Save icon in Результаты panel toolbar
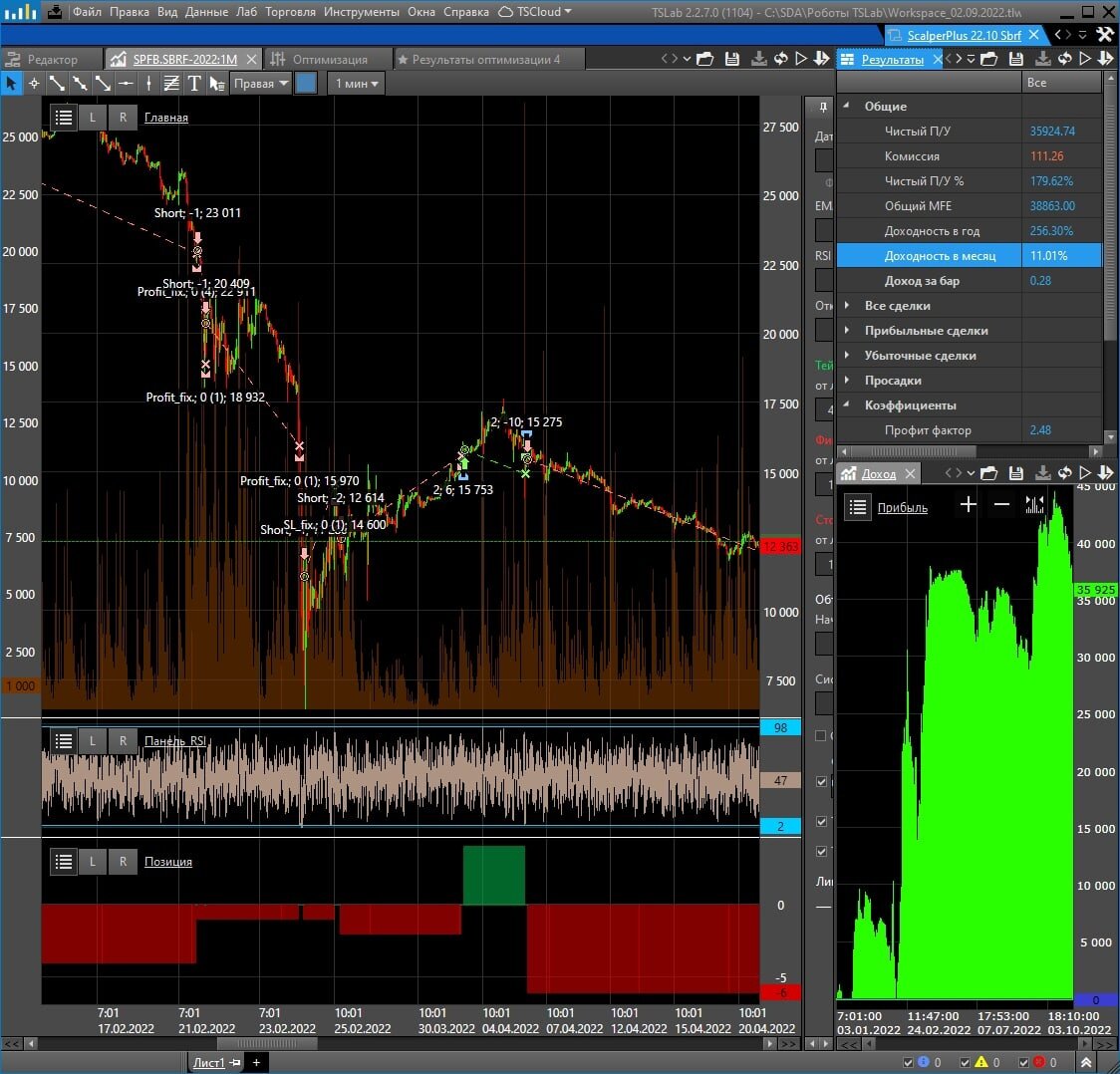This screenshot has width=1120, height=1074. 1016,59
